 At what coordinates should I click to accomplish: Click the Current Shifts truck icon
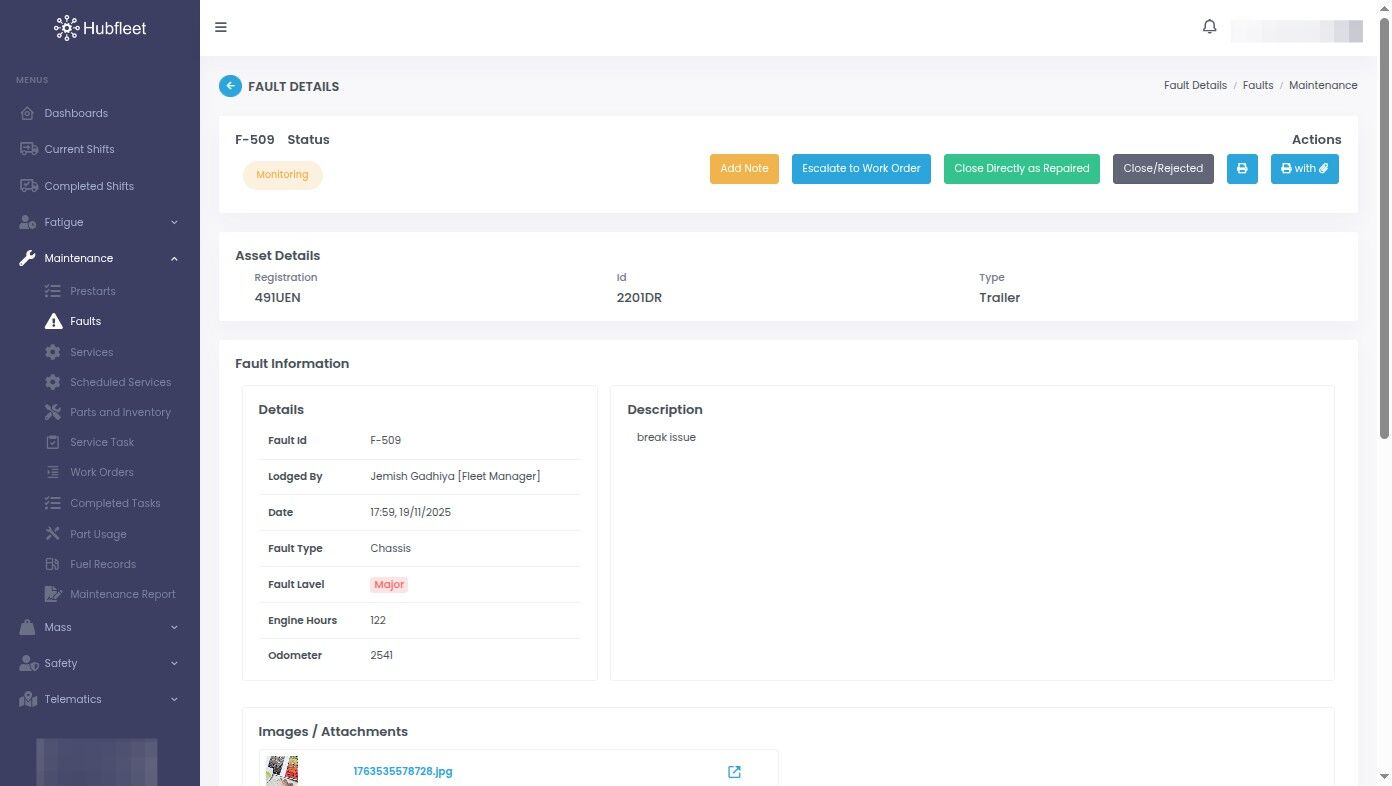click(x=28, y=149)
